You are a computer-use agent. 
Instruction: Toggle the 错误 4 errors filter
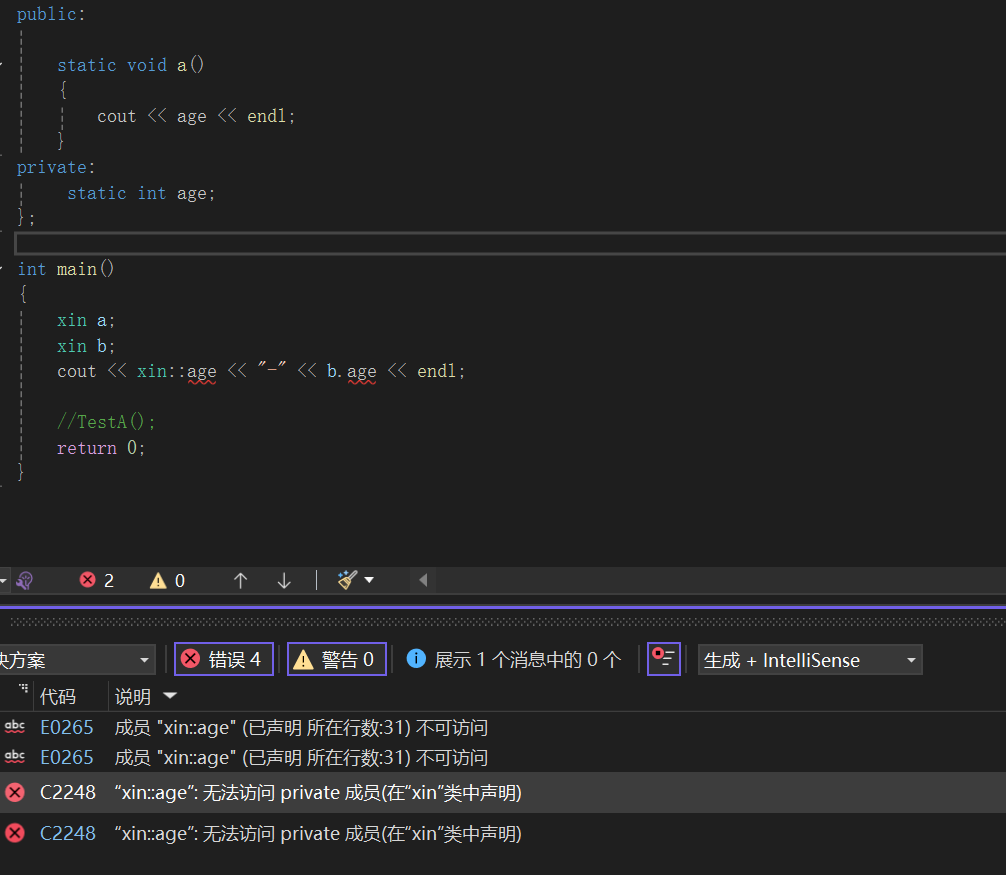point(224,659)
